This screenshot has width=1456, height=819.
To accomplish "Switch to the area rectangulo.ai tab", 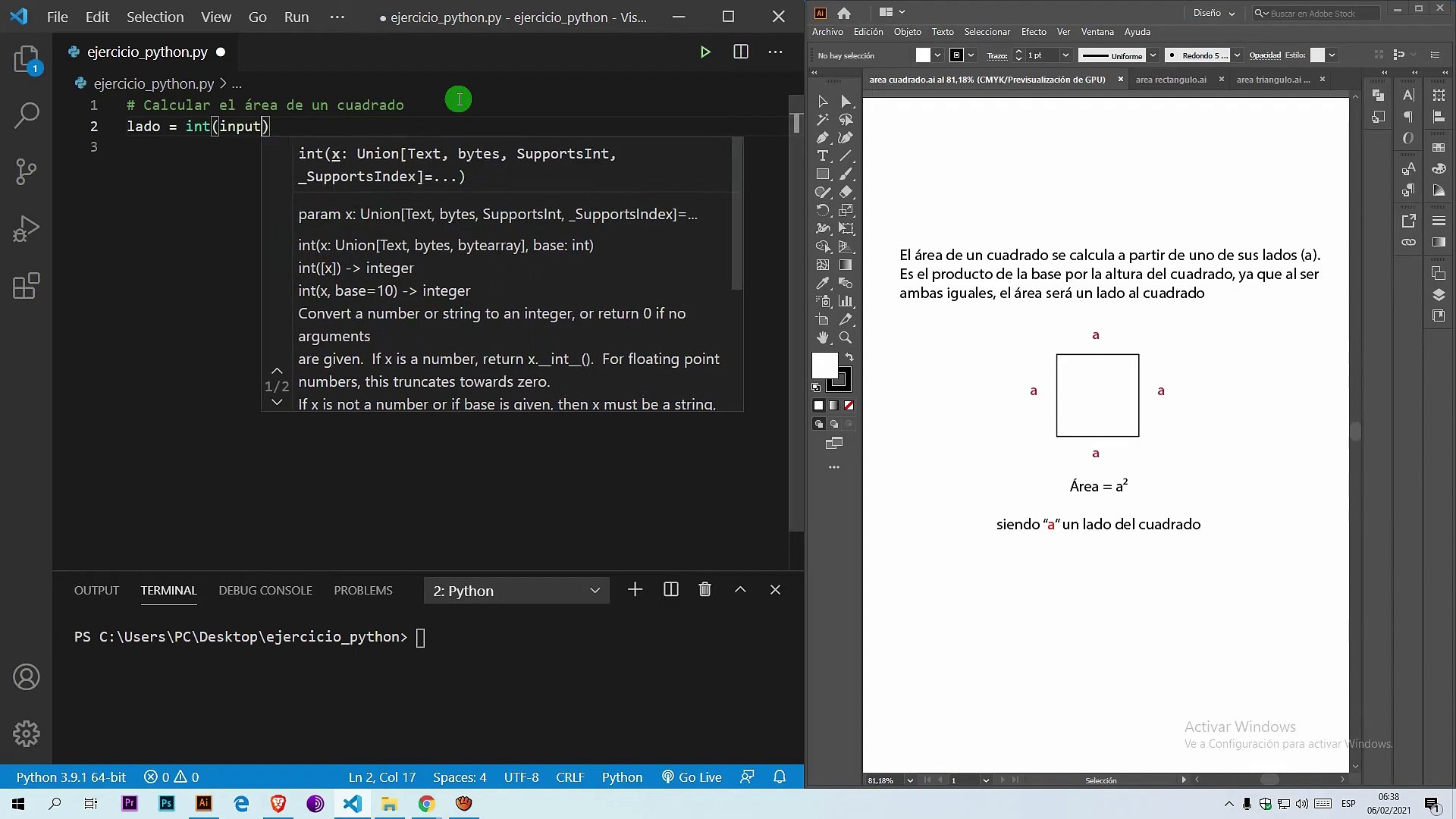I will pyautogui.click(x=1170, y=80).
